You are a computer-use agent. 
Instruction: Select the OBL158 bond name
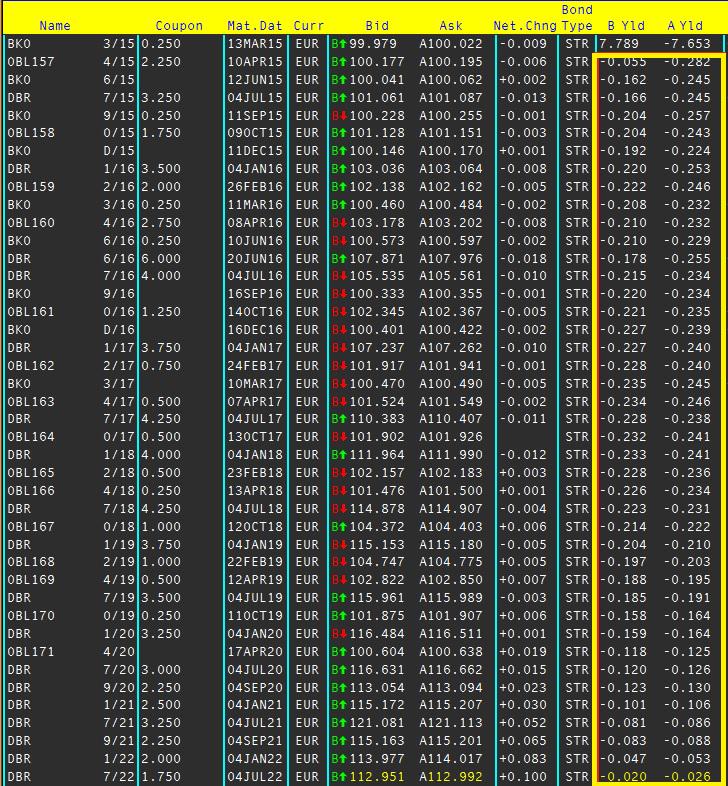coord(31,133)
